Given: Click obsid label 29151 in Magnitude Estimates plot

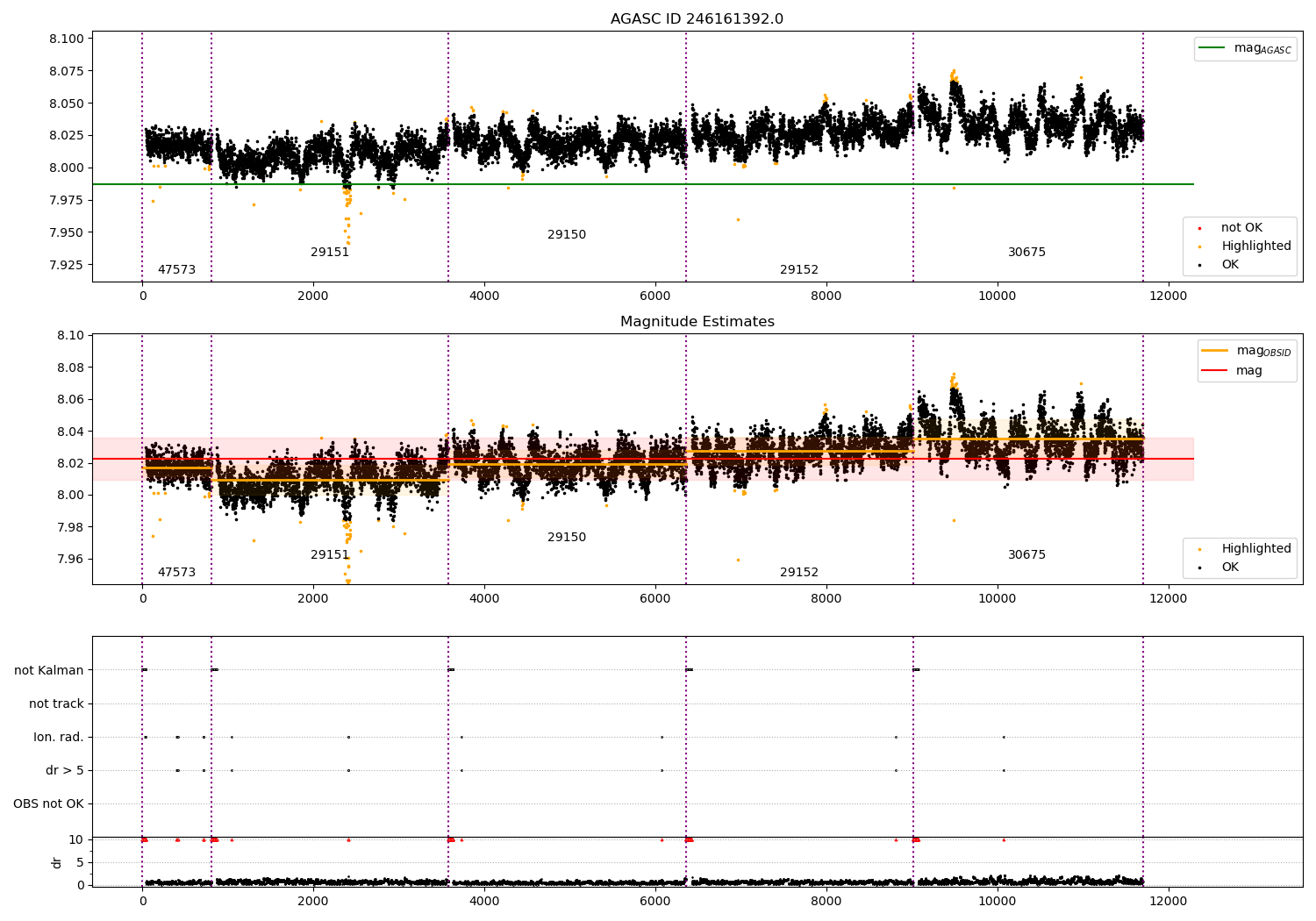Looking at the screenshot, I should 330,555.
